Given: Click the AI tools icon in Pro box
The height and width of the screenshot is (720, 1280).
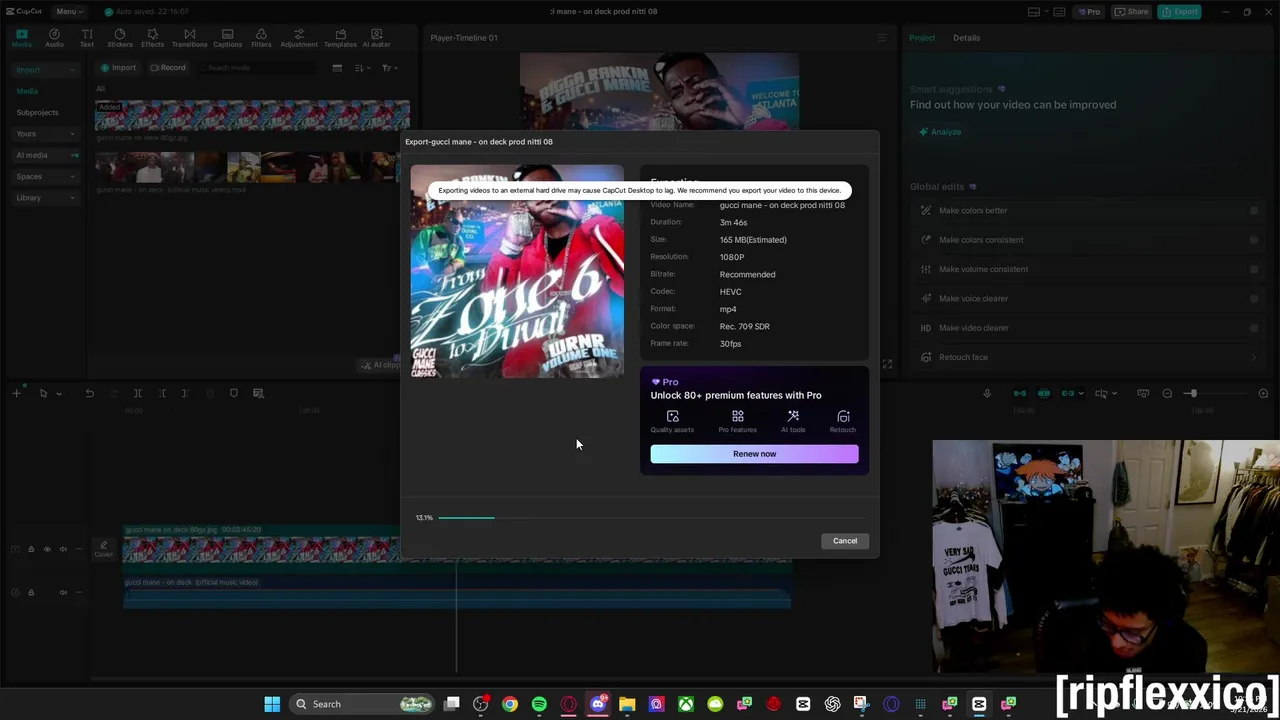Looking at the screenshot, I should pos(793,417).
